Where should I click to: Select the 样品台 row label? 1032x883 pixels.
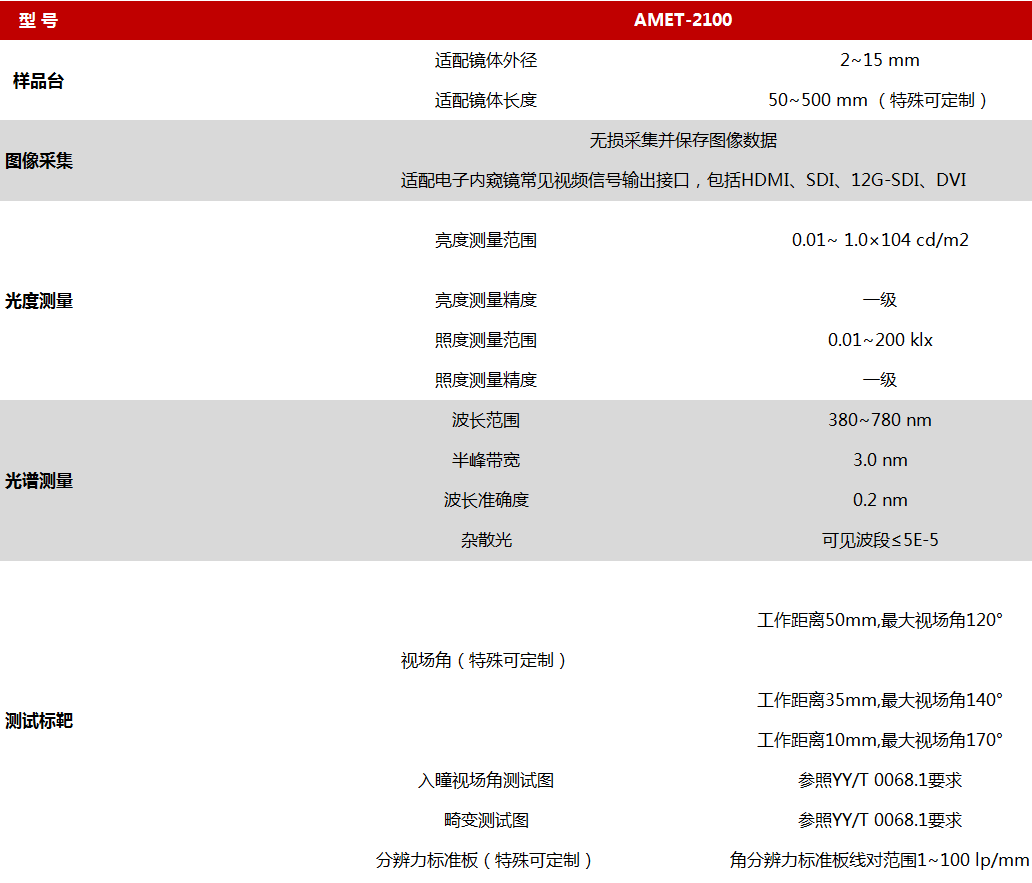pos(38,81)
